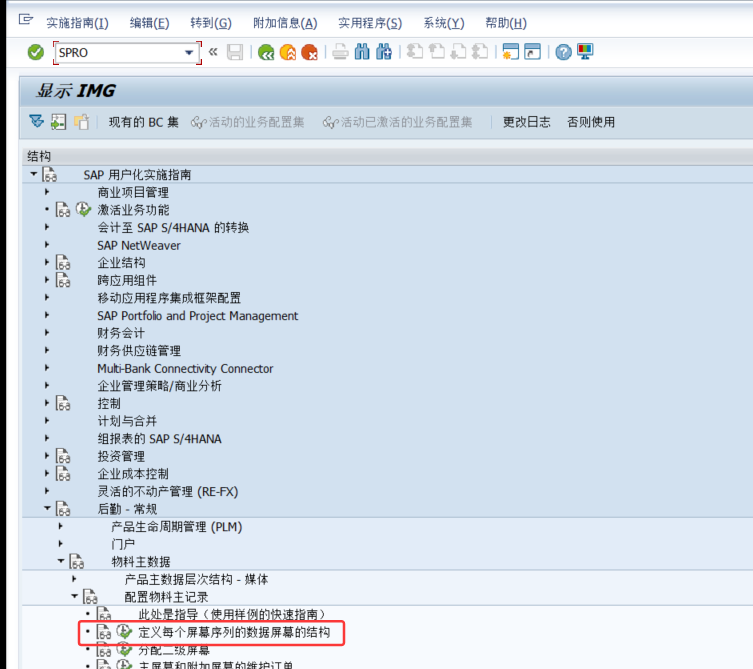Click the Print icon in toolbar
Viewport: 753px width, 669px height.
340,52
